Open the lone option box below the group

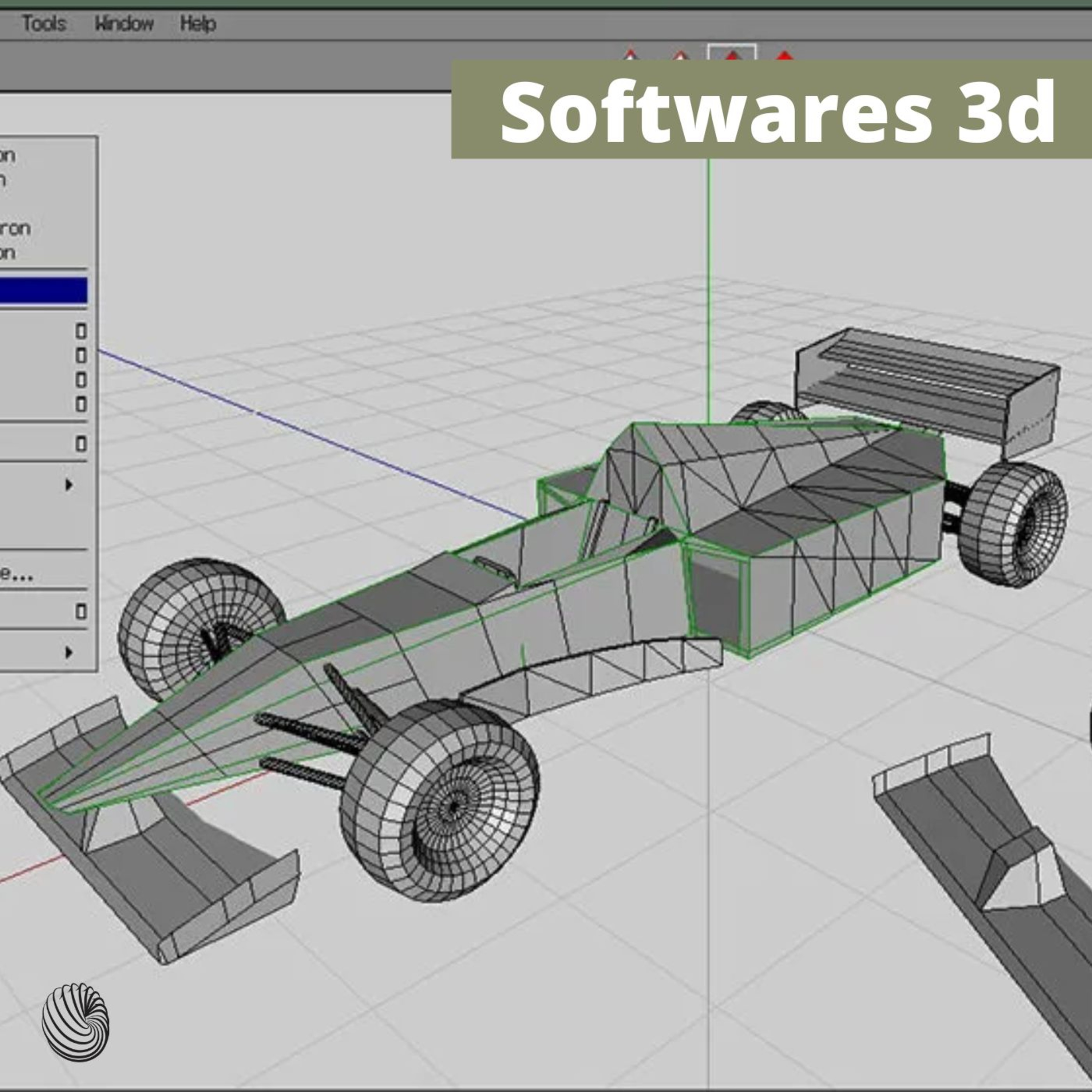81,444
